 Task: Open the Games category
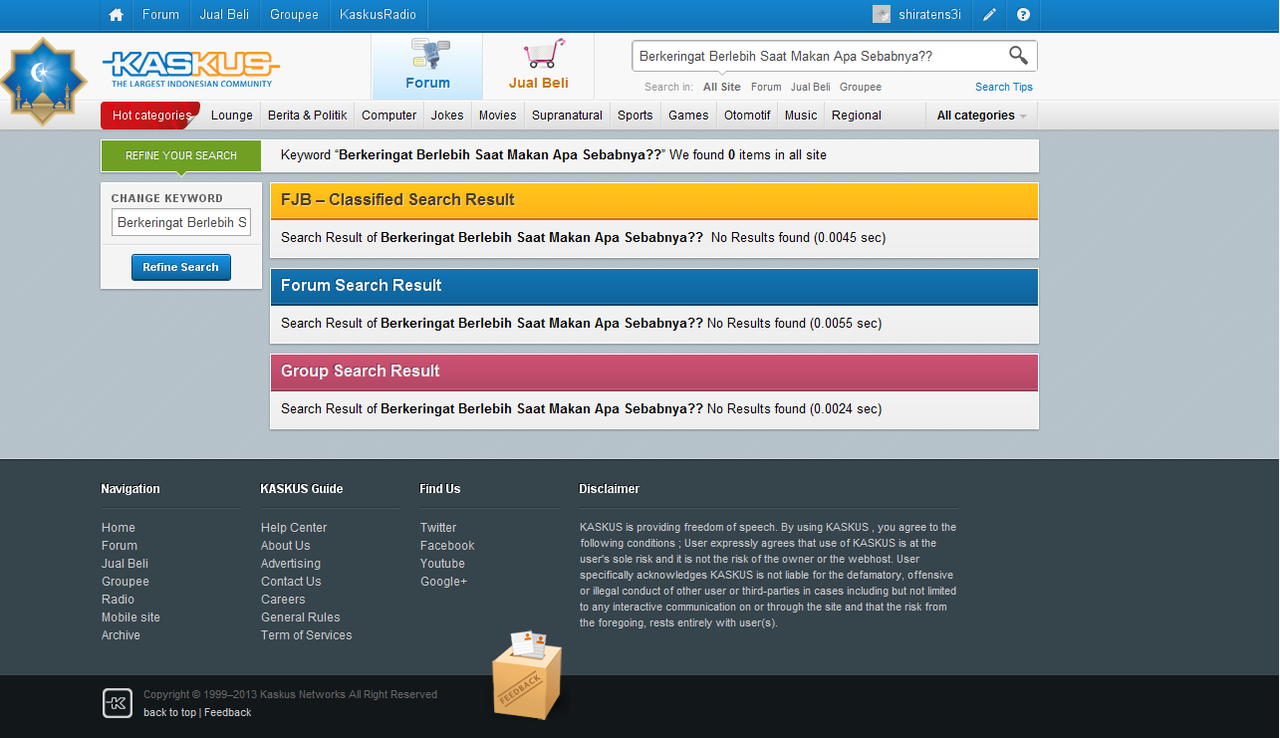tap(688, 115)
